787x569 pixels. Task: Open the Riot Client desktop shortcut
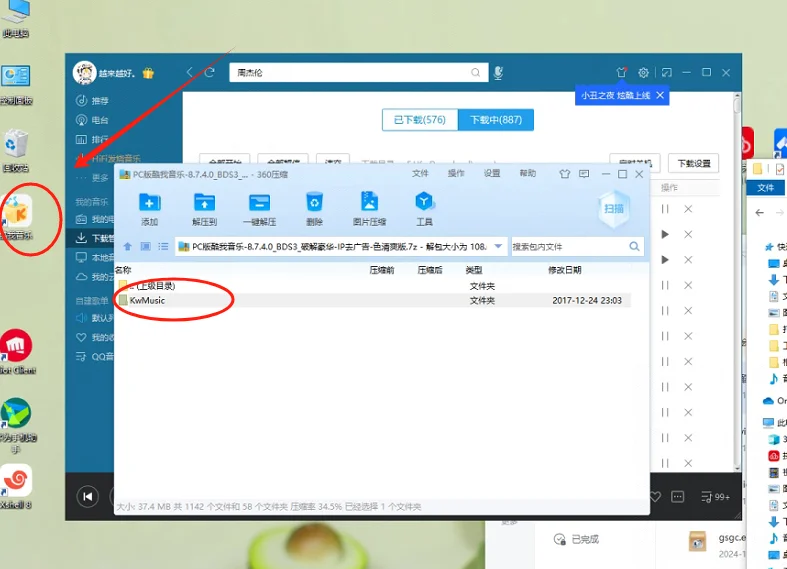point(17,352)
